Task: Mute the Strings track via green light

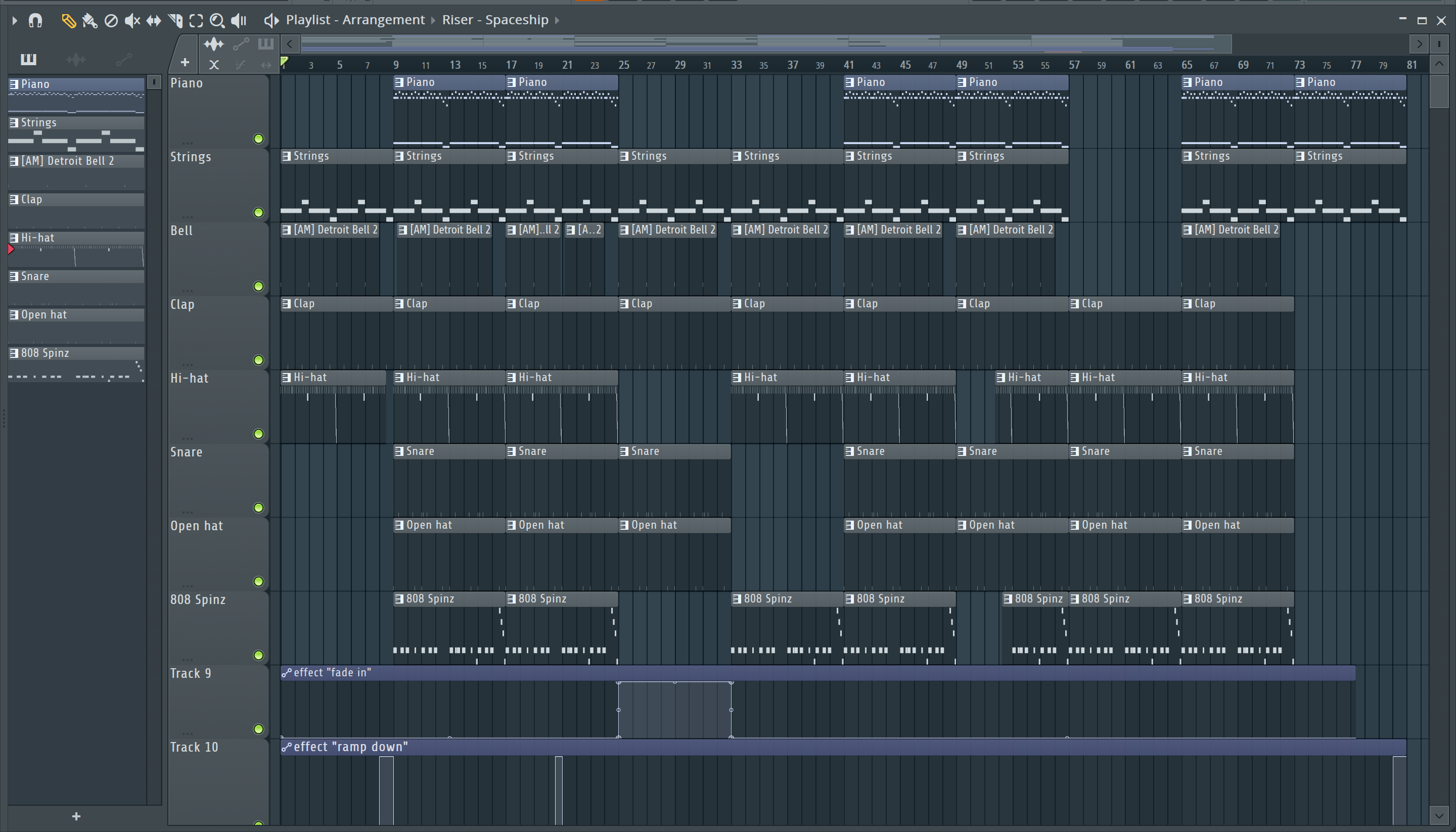Action: [258, 213]
